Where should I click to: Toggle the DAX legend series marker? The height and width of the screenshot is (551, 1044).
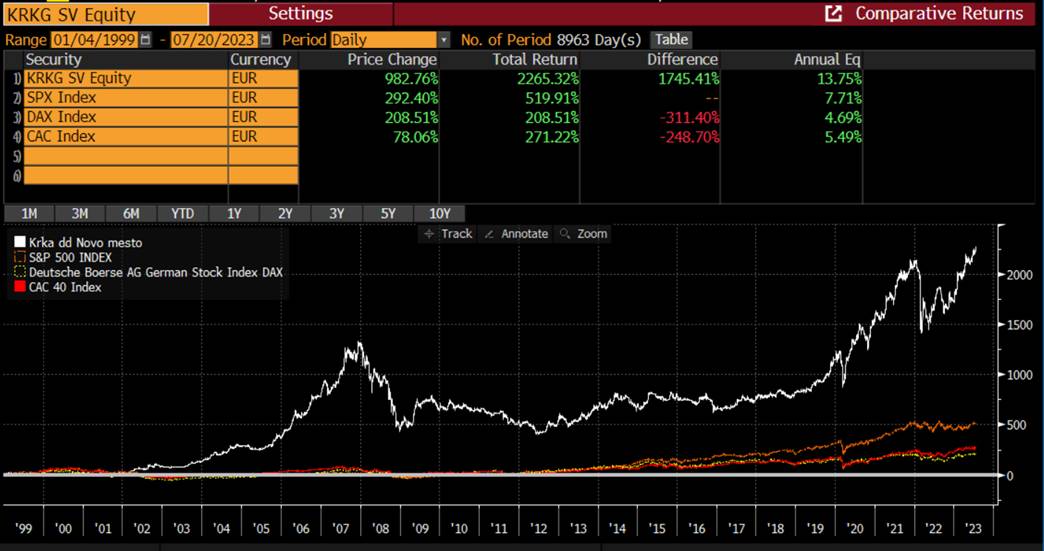19,272
